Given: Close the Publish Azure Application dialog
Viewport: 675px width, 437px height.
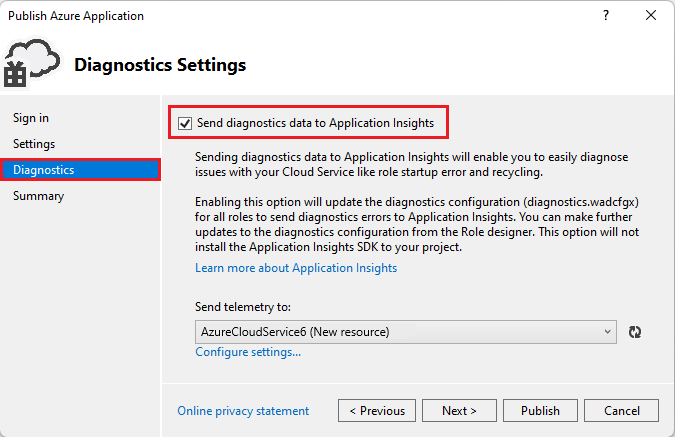Looking at the screenshot, I should (651, 16).
